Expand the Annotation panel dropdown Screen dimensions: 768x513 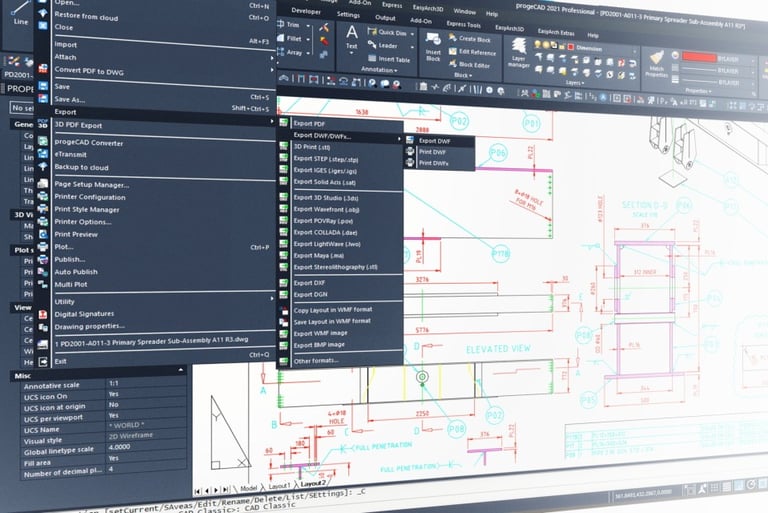tap(379, 70)
